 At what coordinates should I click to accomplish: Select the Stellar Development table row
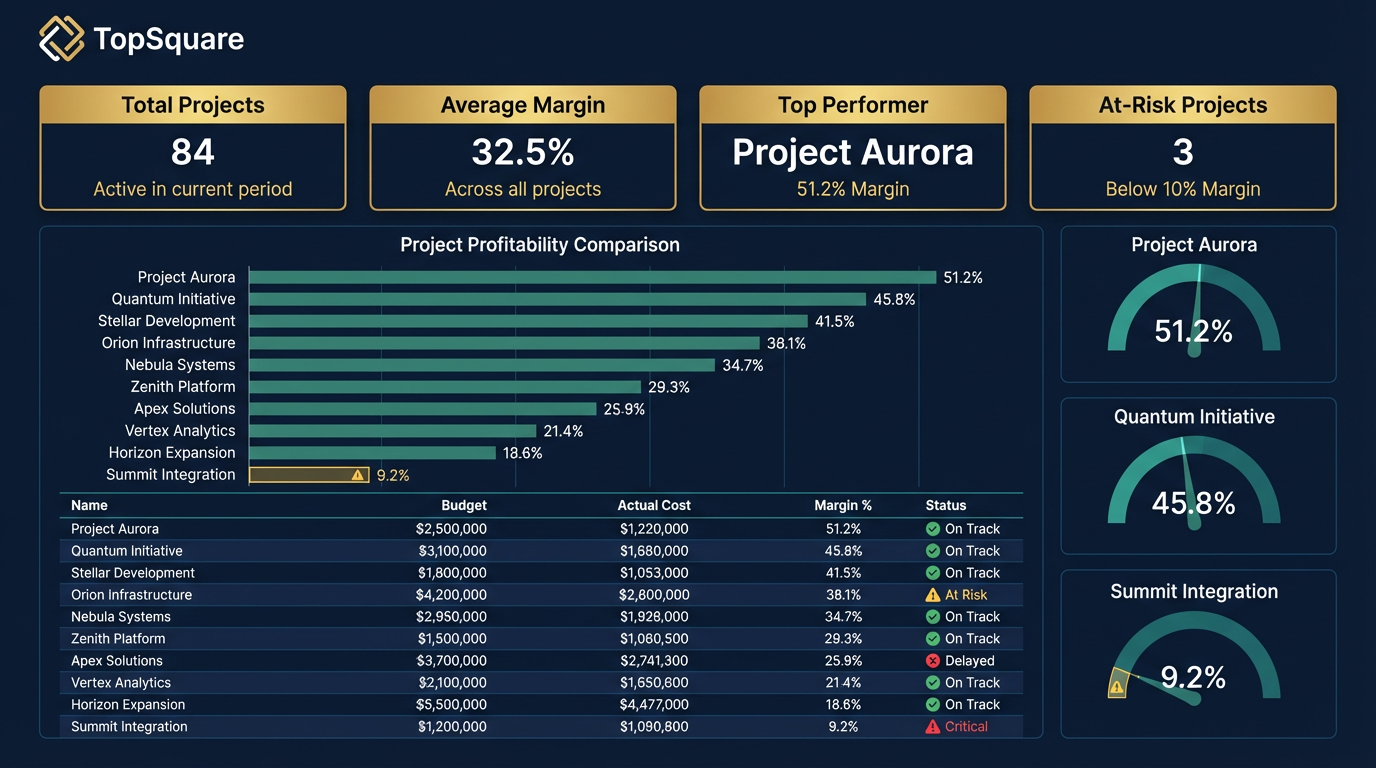(540, 572)
